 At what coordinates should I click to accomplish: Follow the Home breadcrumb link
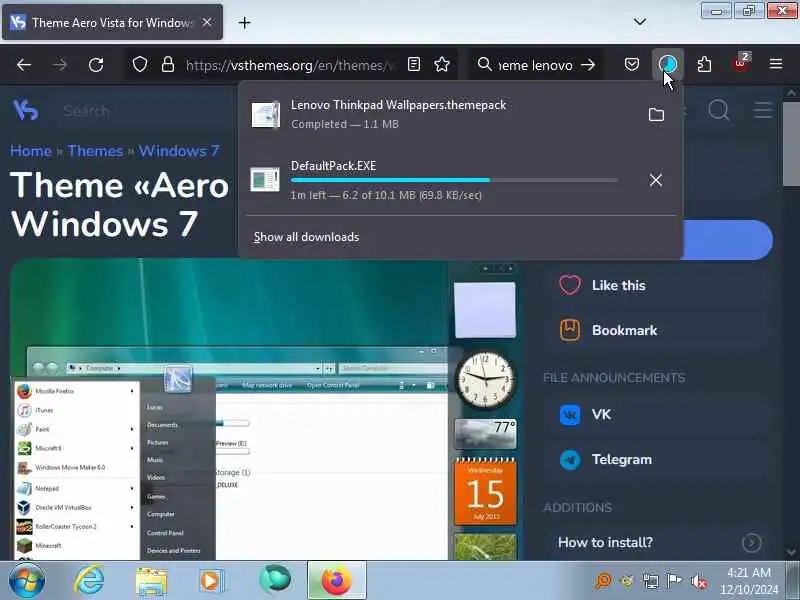tap(31, 151)
